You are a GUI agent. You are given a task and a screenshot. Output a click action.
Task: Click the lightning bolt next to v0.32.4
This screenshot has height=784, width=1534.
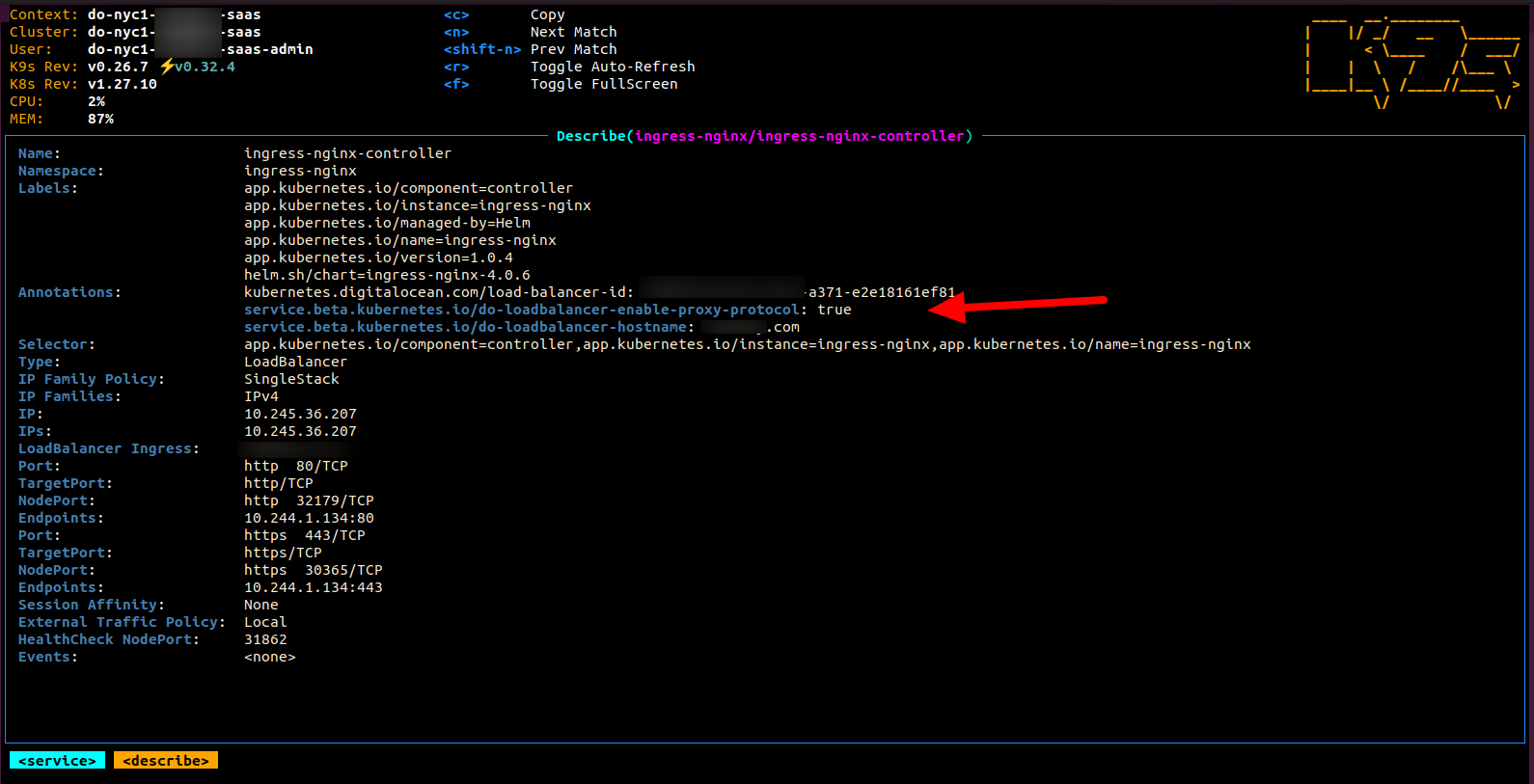167,67
